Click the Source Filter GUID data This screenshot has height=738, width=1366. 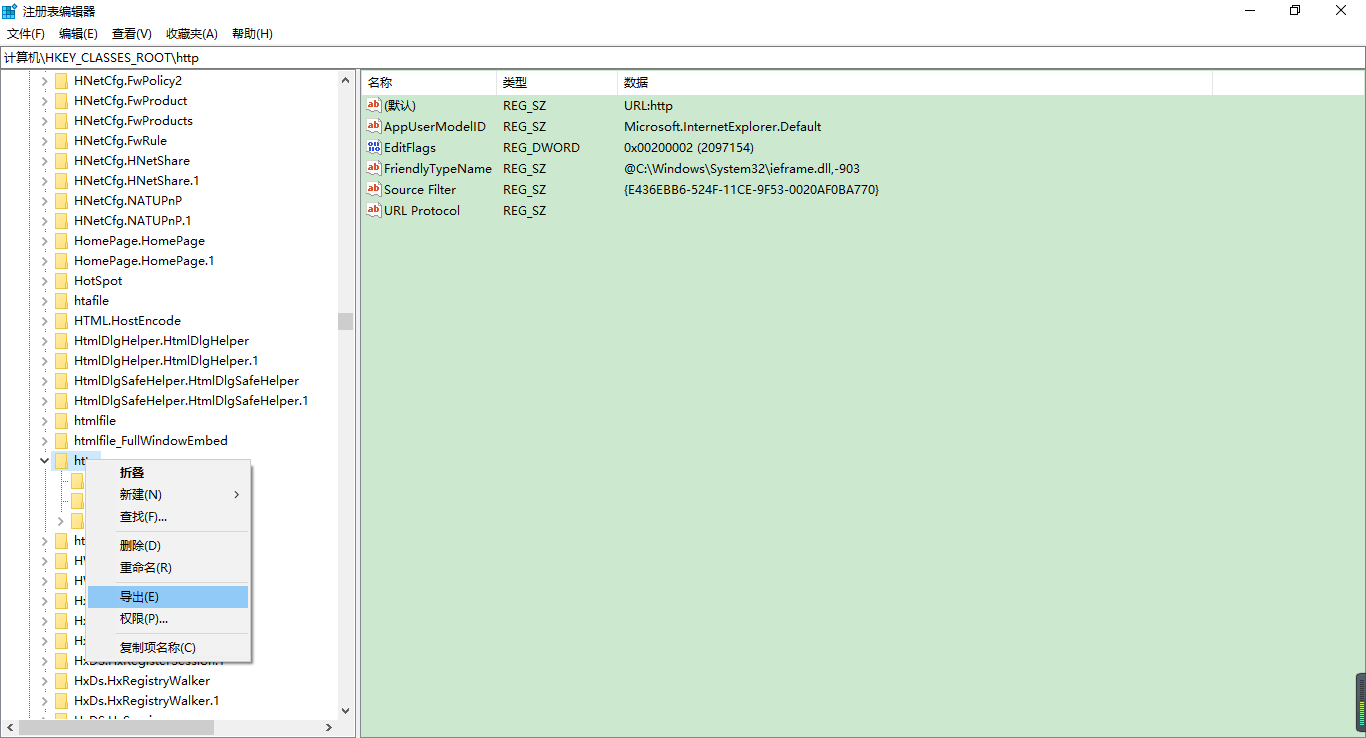(752, 189)
